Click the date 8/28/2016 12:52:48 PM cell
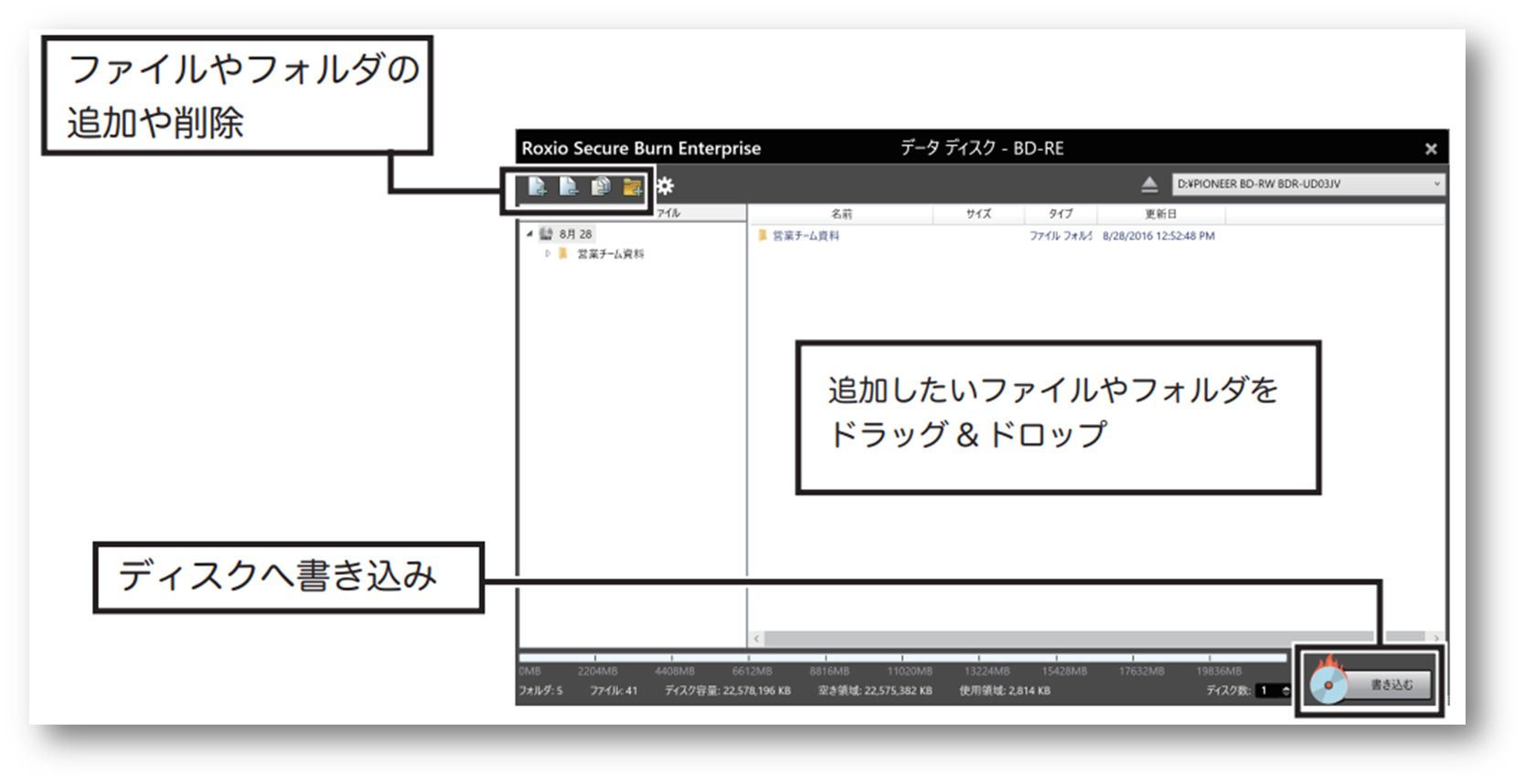Screen dimensions: 1525x784 (x=1158, y=236)
